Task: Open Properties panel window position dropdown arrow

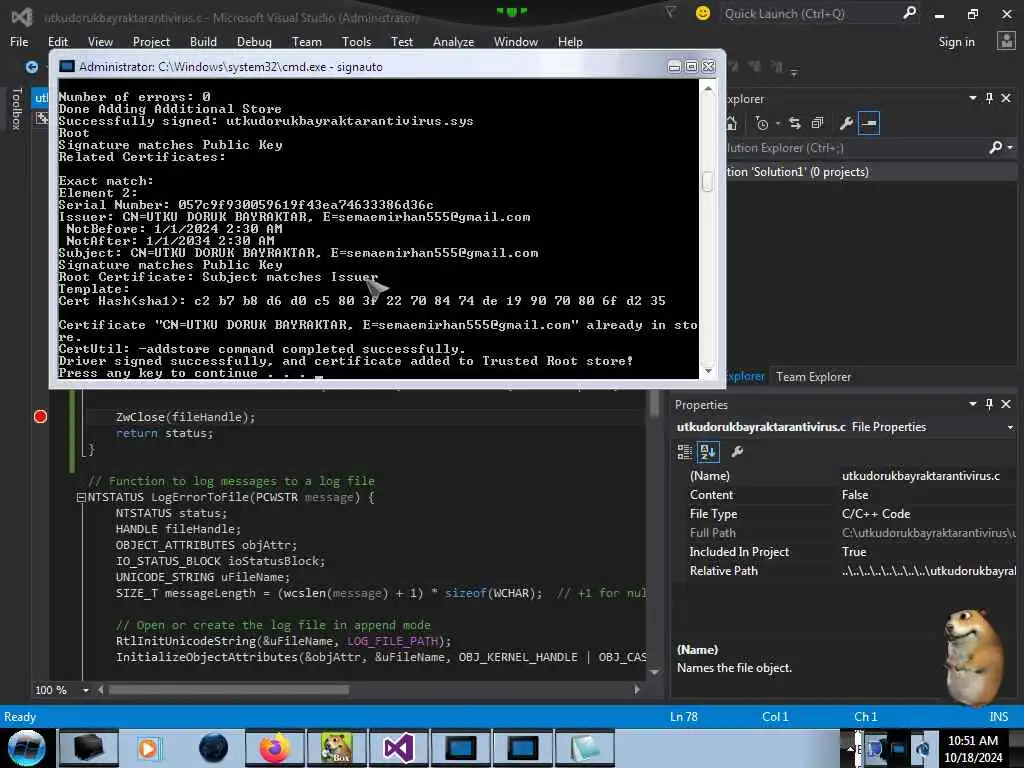Action: (972, 404)
